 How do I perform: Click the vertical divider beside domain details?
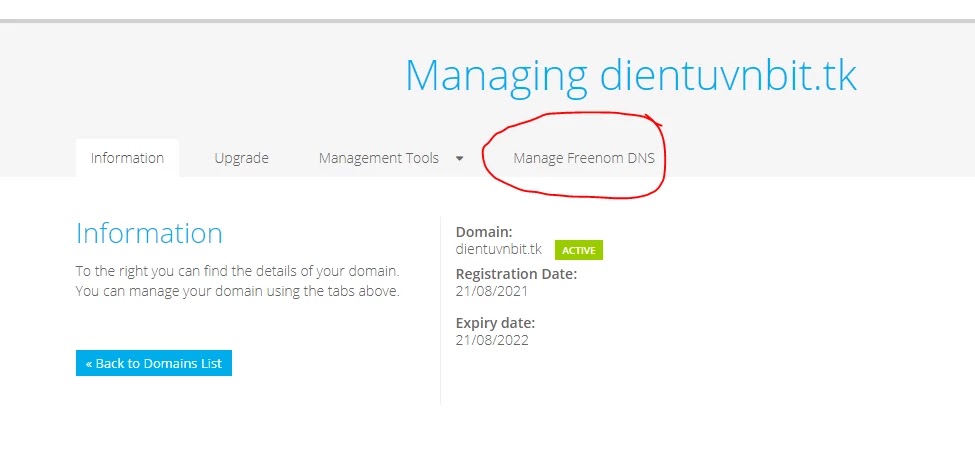[440, 311]
